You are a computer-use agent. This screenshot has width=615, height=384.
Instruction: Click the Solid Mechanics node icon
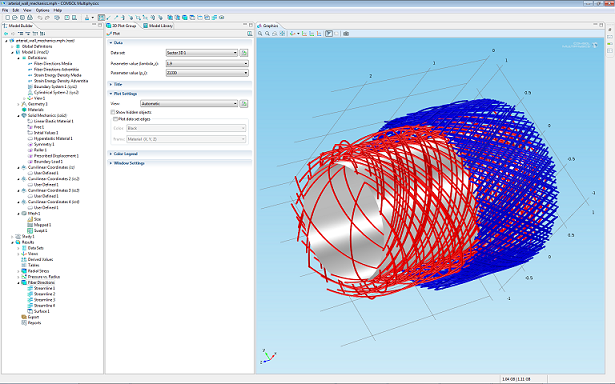[x=24, y=115]
